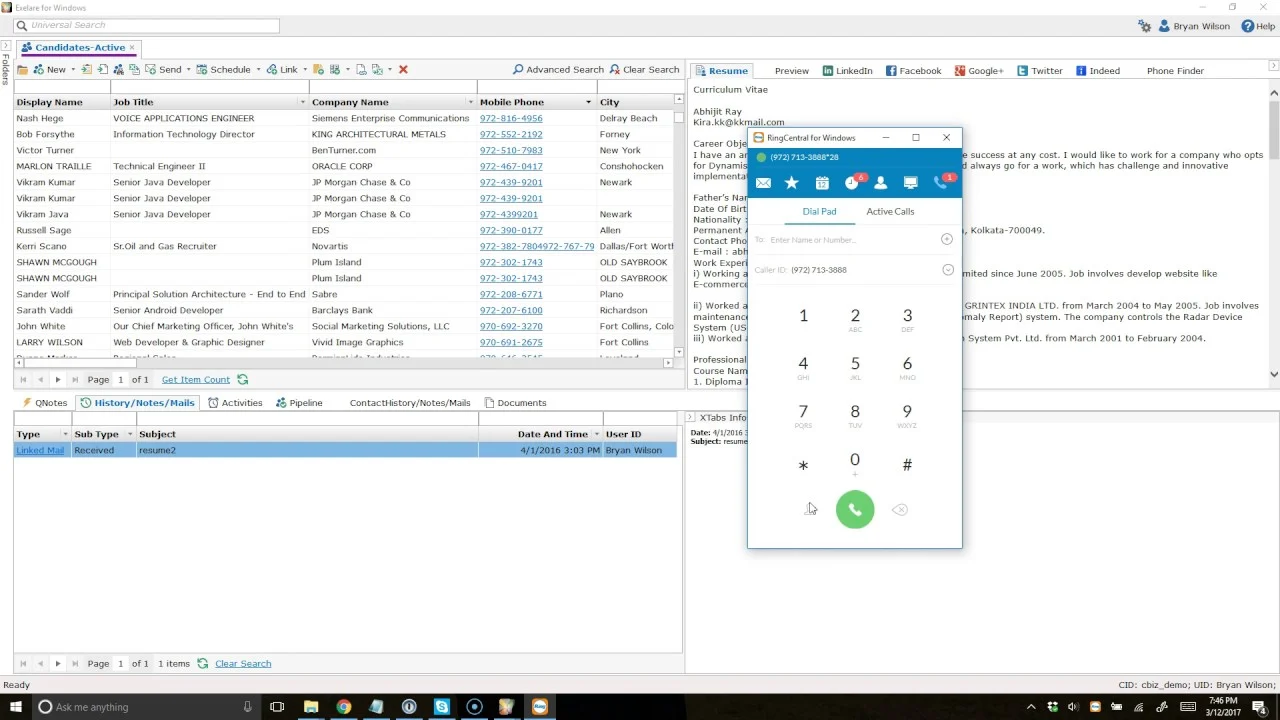
Task: Open the QNotes tab
Action: 45,403
